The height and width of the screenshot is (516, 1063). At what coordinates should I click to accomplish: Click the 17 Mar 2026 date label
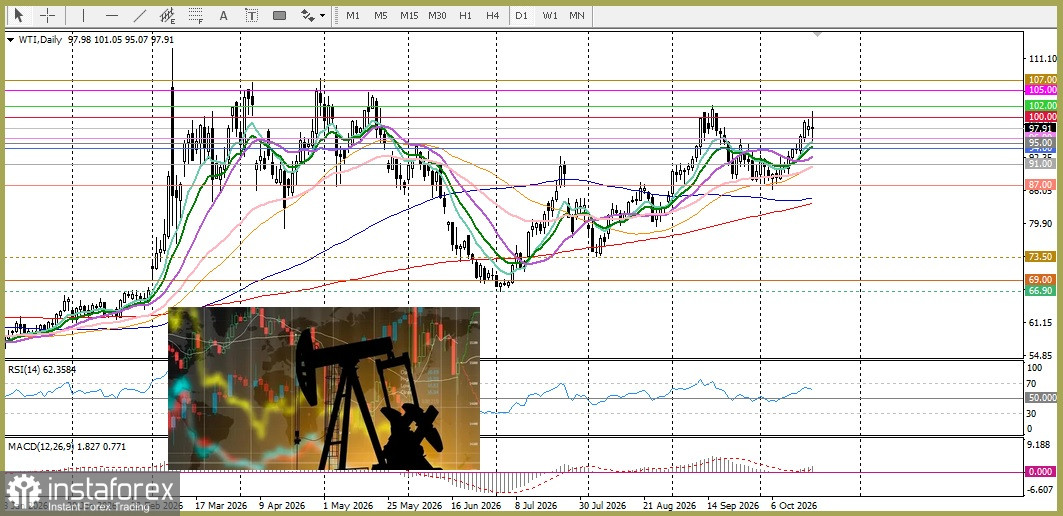coord(221,506)
